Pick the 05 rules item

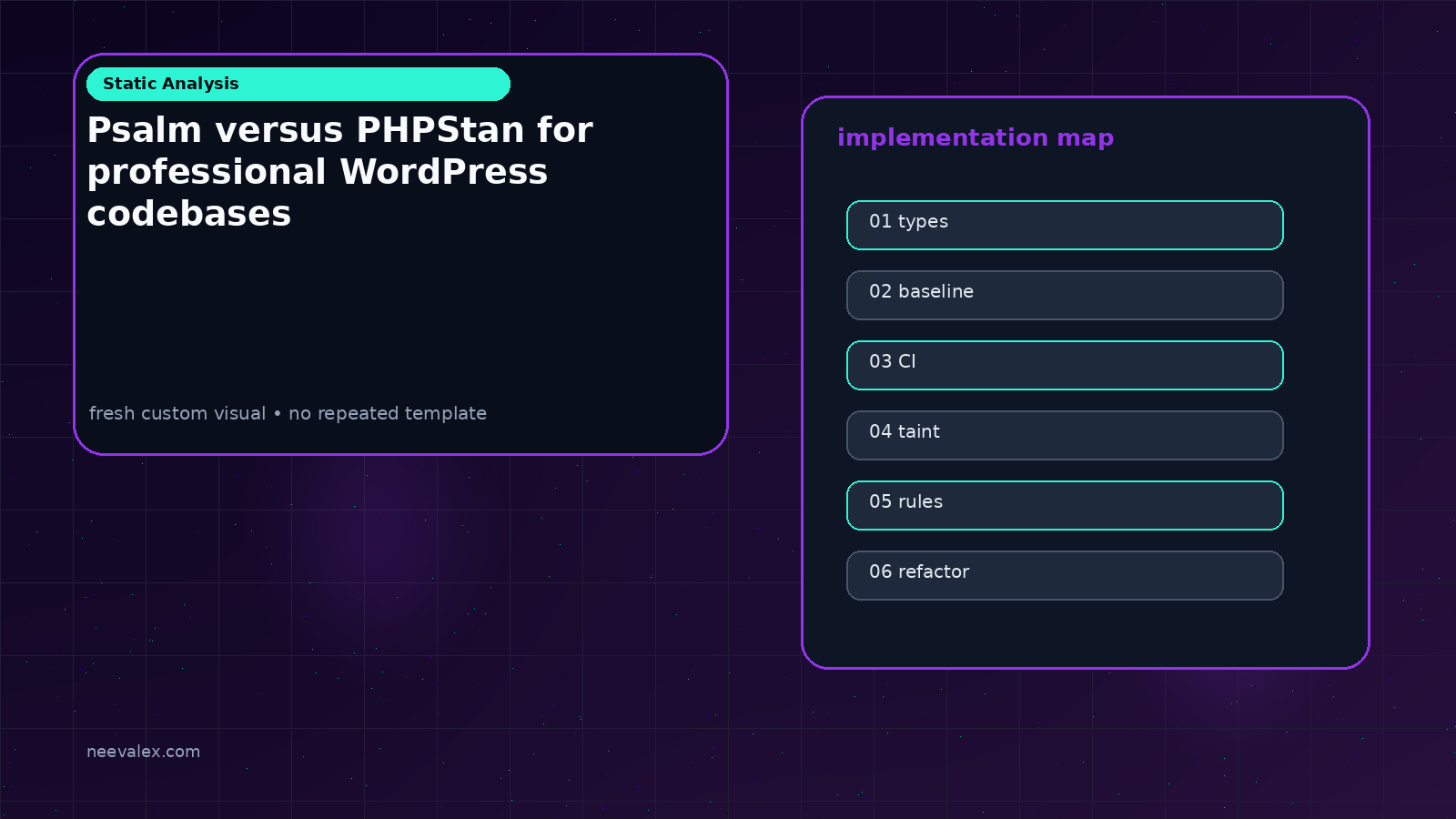(x=1065, y=505)
